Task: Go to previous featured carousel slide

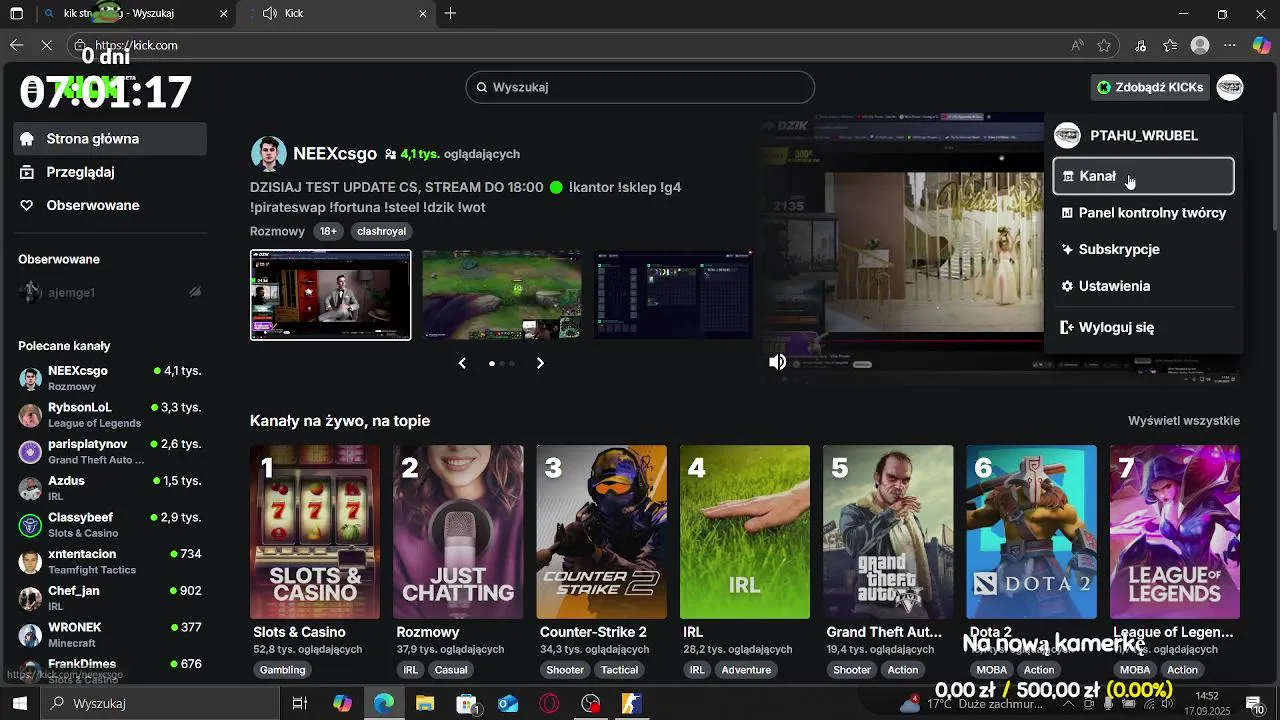Action: click(462, 363)
